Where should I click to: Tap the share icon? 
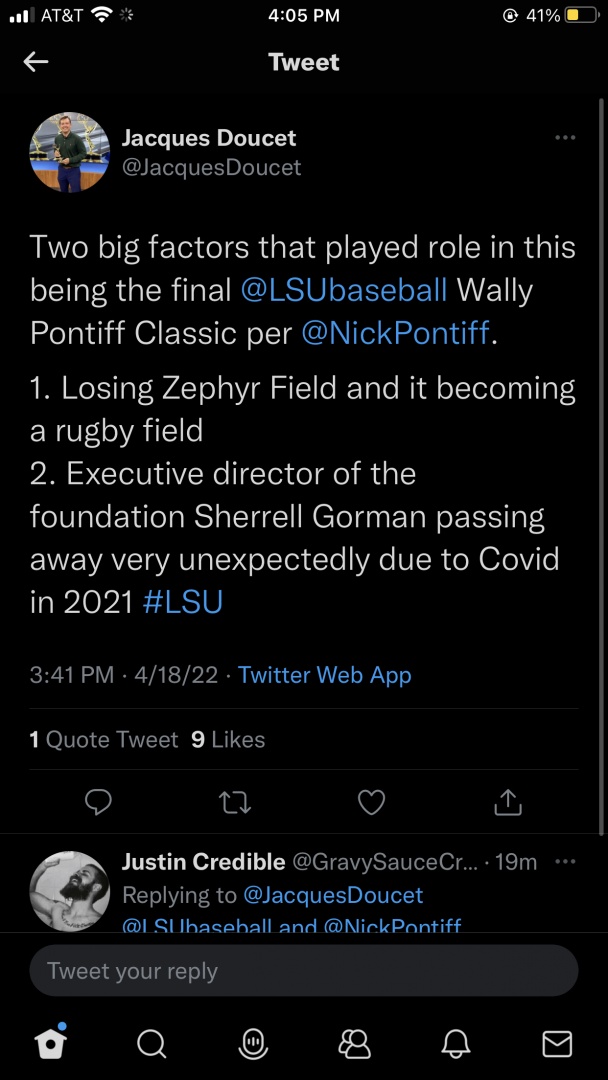[508, 801]
